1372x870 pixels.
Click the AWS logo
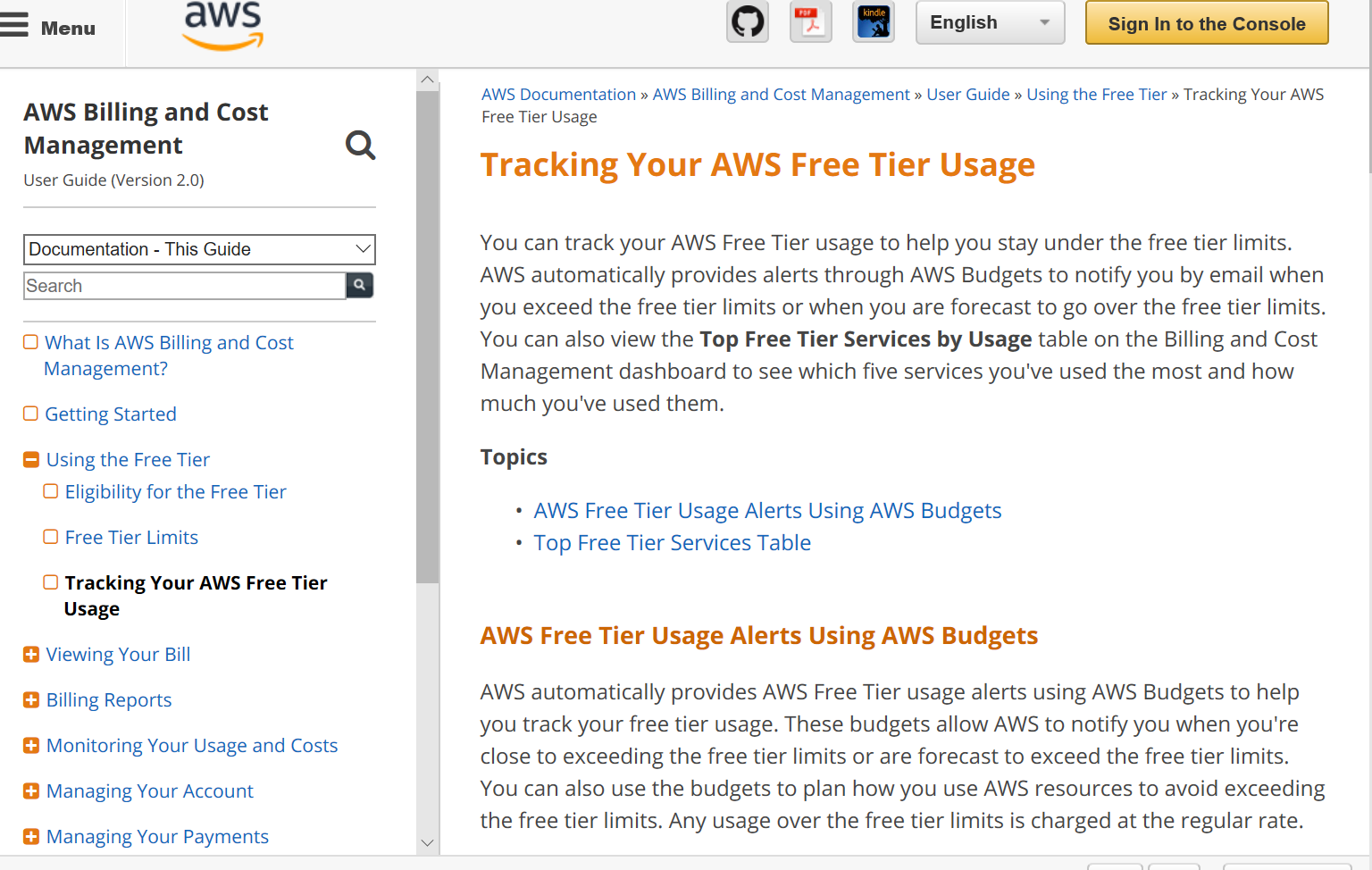[x=223, y=25]
